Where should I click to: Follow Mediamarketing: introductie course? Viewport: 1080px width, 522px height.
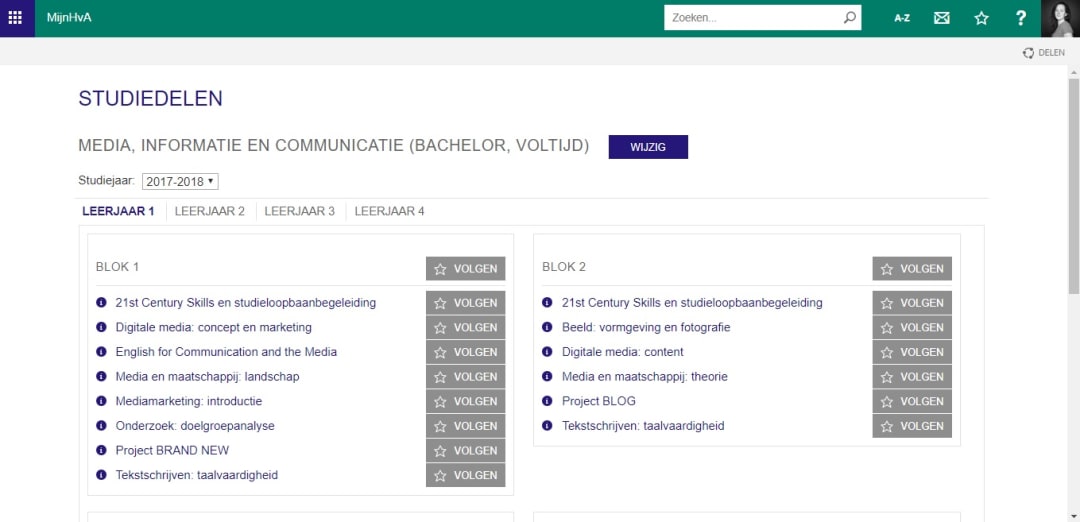[x=466, y=401]
